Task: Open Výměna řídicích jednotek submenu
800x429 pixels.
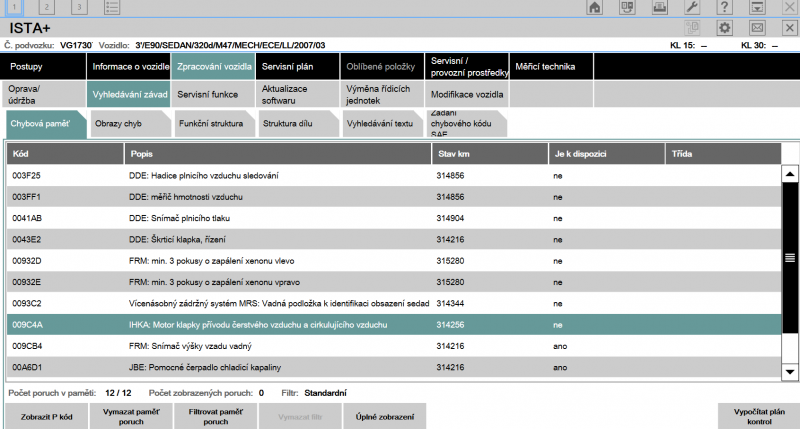Action: 382,94
